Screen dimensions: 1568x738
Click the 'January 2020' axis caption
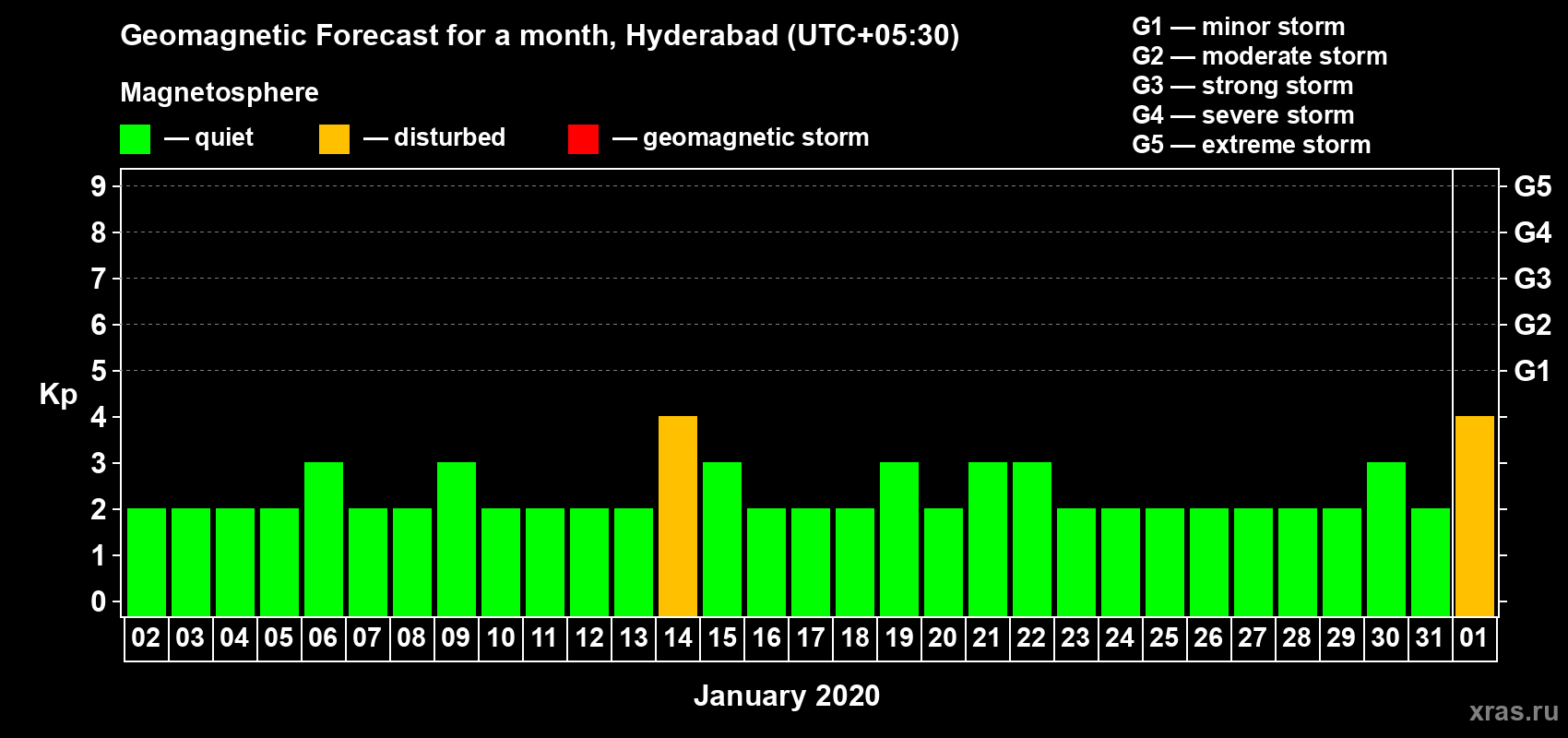click(787, 696)
